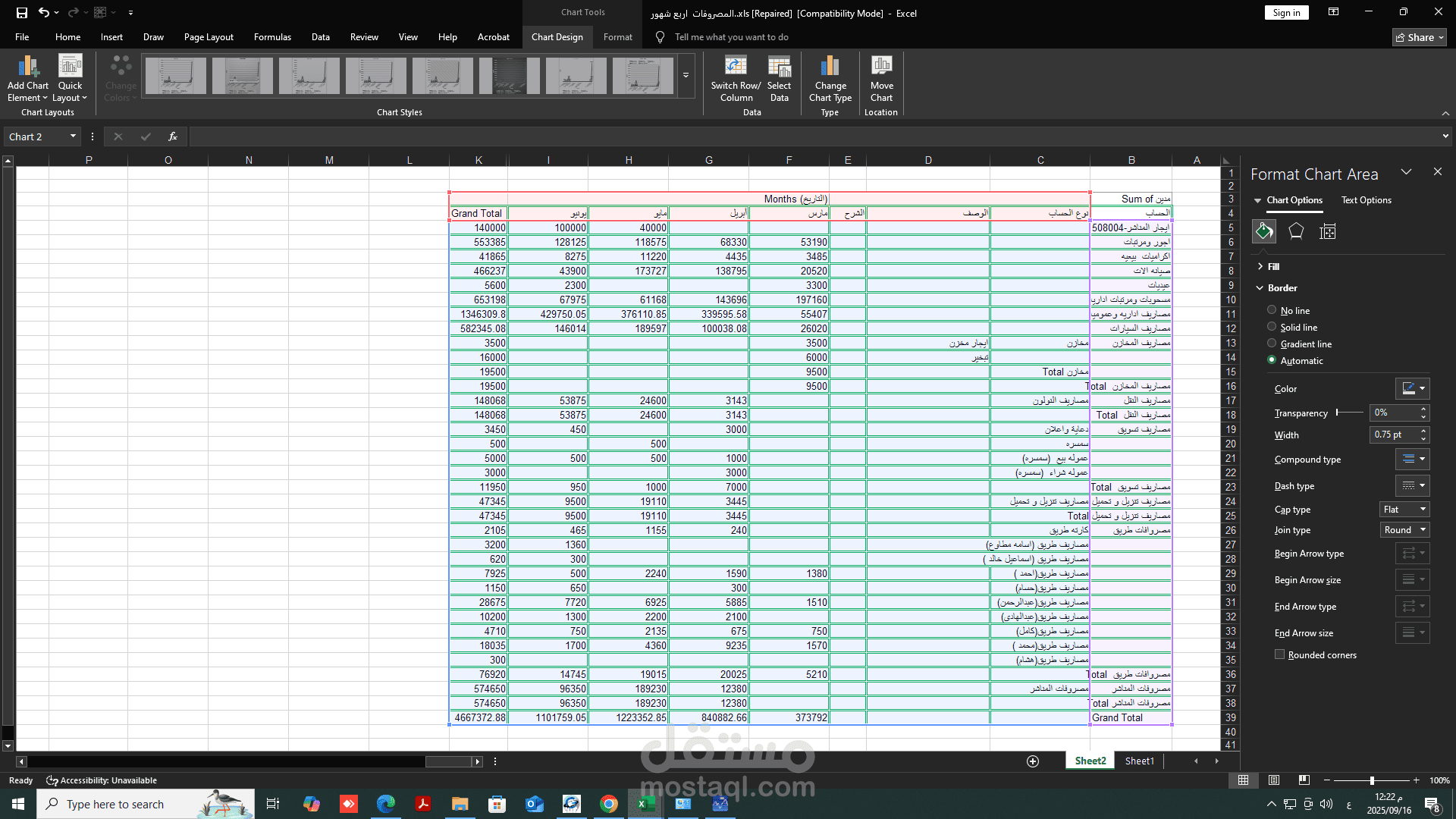This screenshot has height=819, width=1456.
Task: Select the Solid line radio button
Action: click(1272, 327)
